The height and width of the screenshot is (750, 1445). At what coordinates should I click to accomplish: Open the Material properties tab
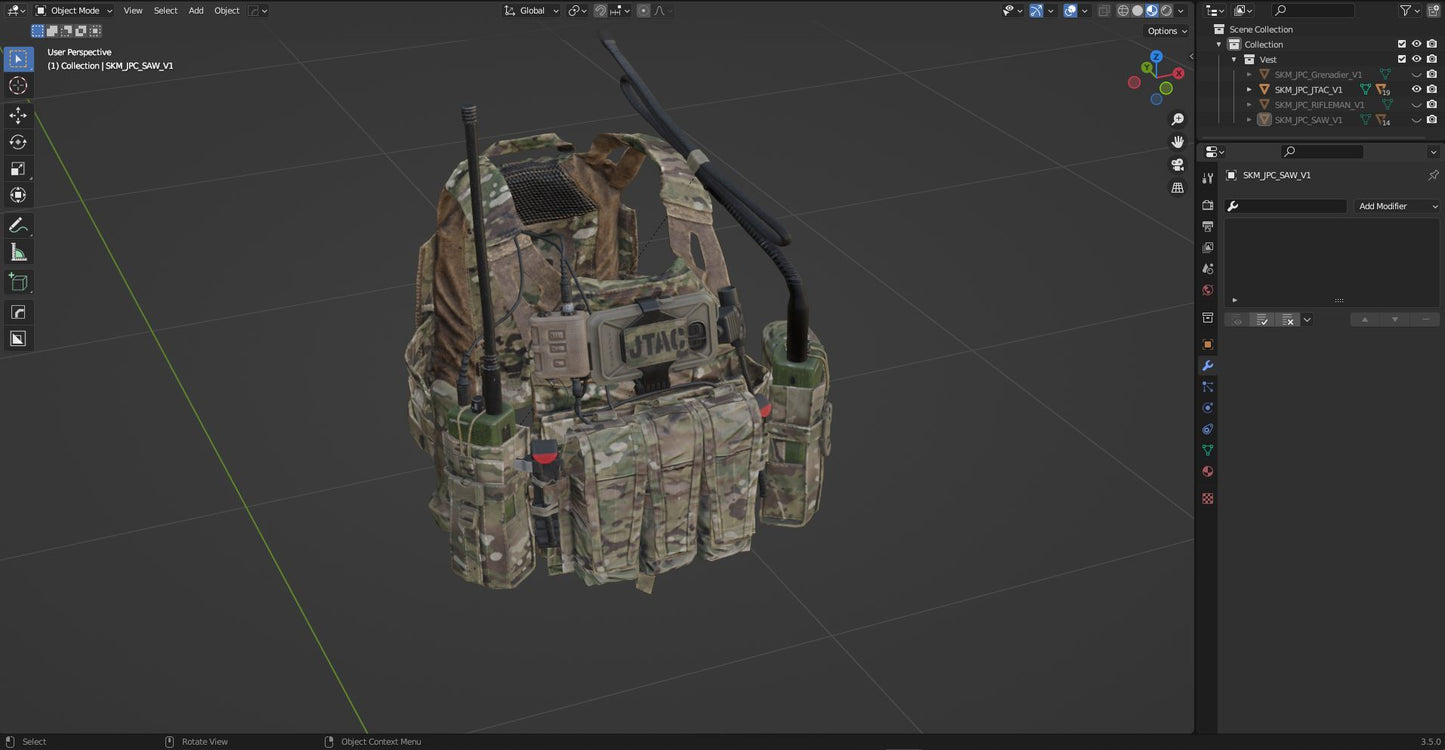[1207, 470]
